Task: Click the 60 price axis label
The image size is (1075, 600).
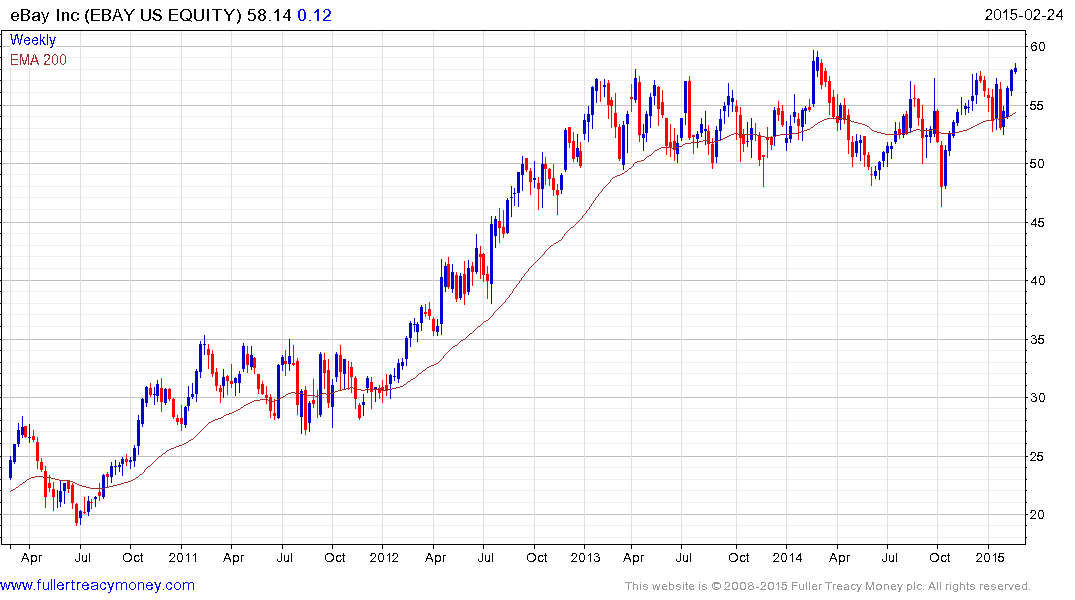Action: click(1037, 47)
